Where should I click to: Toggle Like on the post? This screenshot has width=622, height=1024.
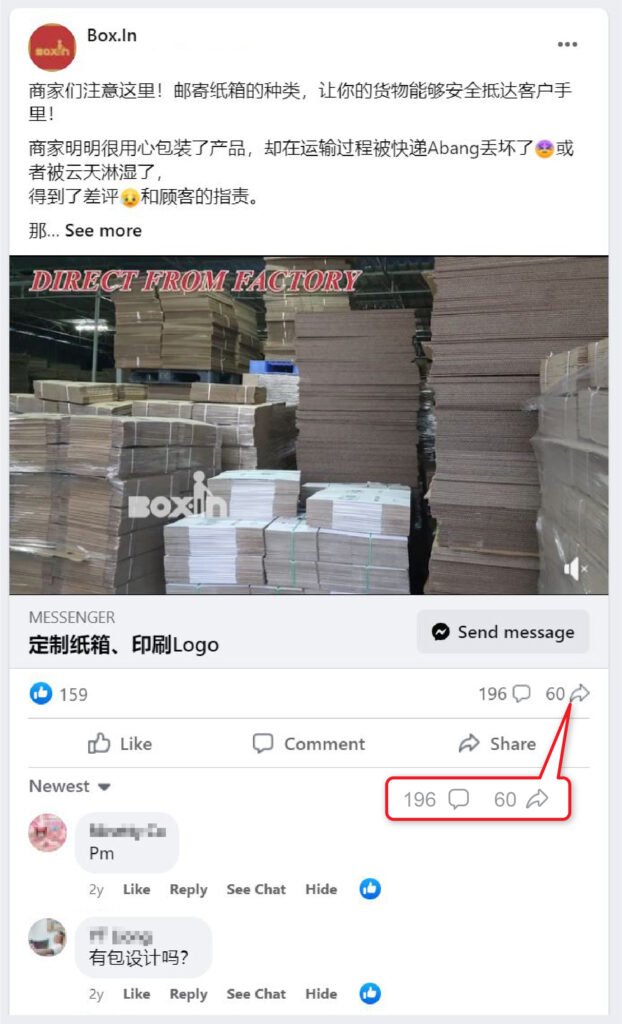point(120,744)
